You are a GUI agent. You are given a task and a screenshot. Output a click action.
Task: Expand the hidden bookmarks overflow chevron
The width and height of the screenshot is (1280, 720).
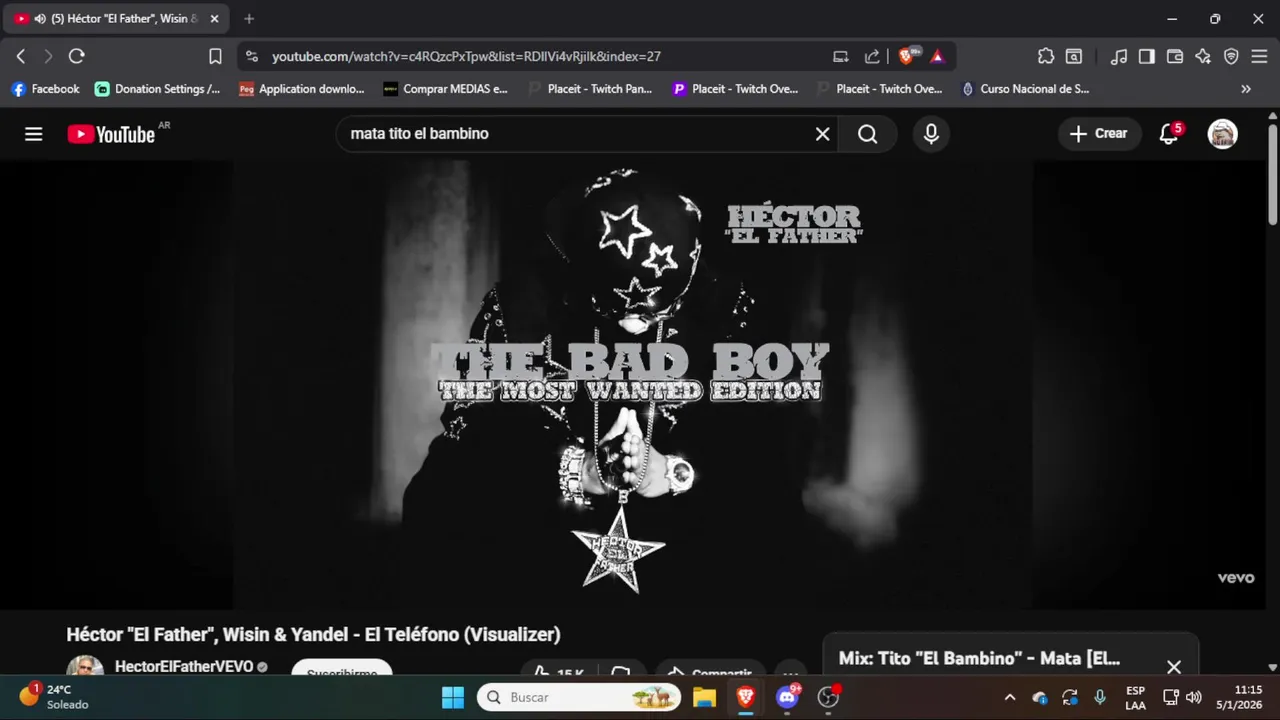pos(1246,89)
